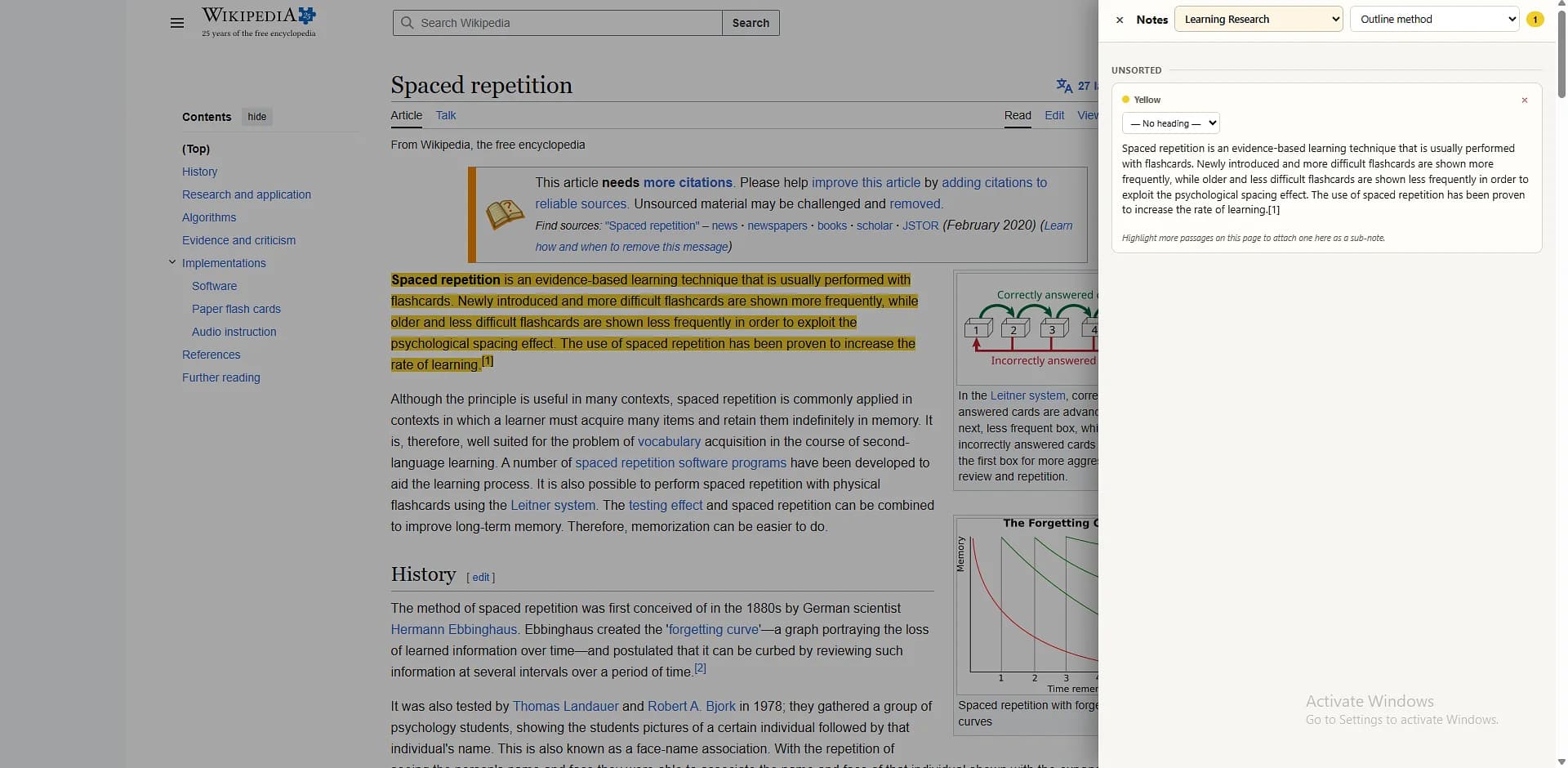Go to Further reading in contents
The width and height of the screenshot is (1568, 768).
tap(220, 377)
